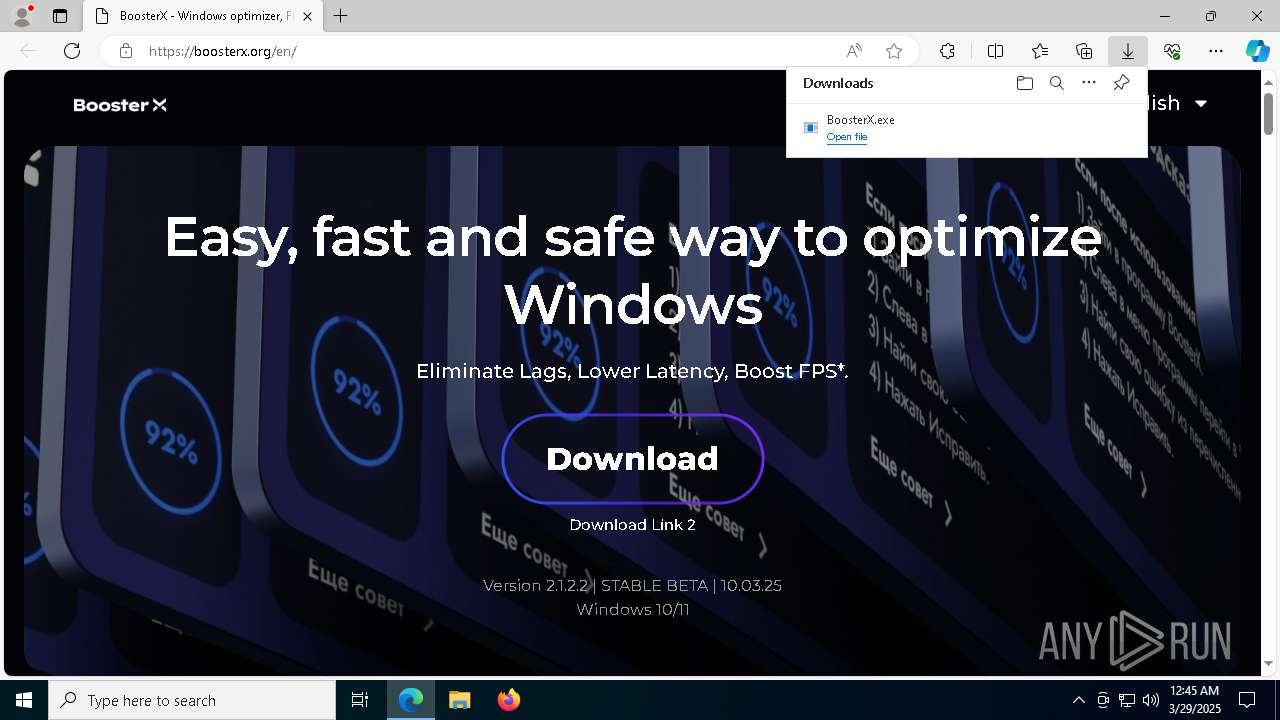Open More options in Downloads panel
Viewport: 1280px width, 720px height.
click(x=1089, y=83)
